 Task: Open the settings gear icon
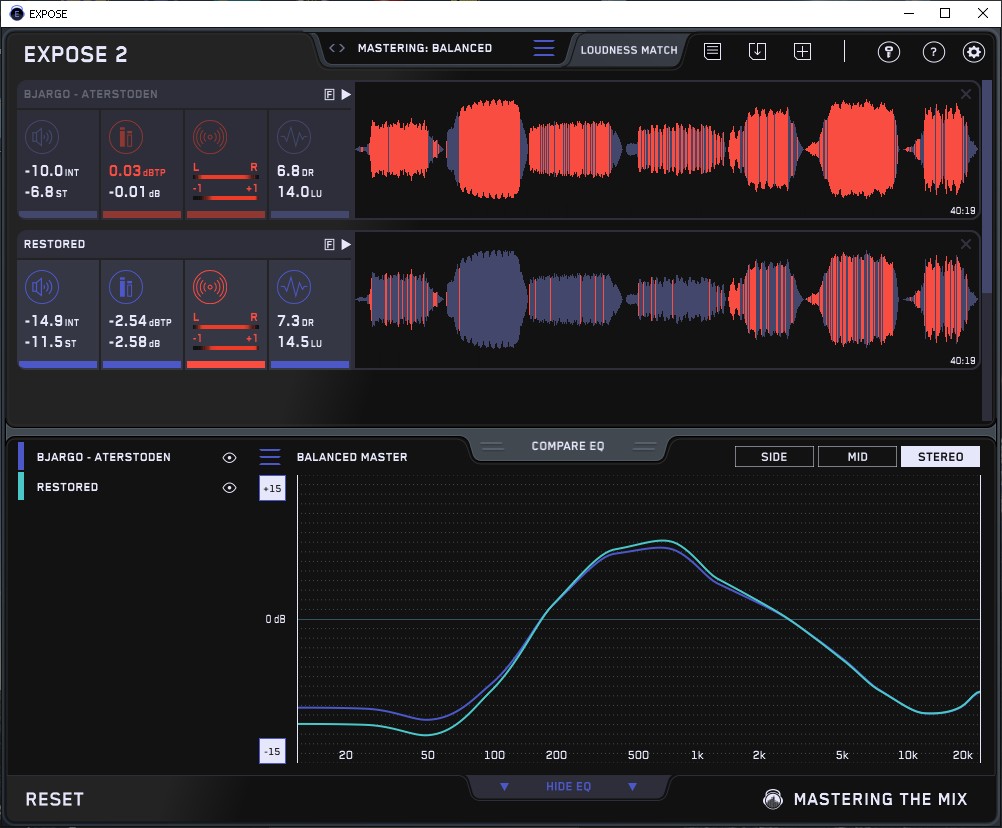[x=974, y=52]
